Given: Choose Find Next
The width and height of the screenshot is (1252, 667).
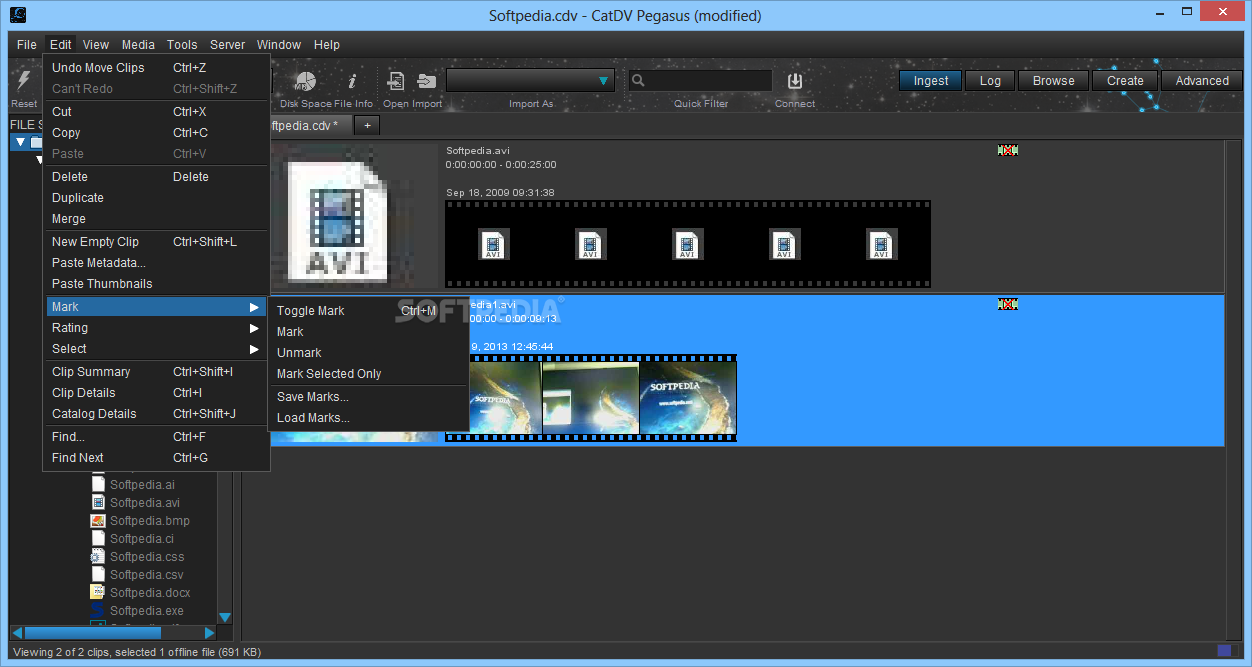Looking at the screenshot, I should pos(157,458).
